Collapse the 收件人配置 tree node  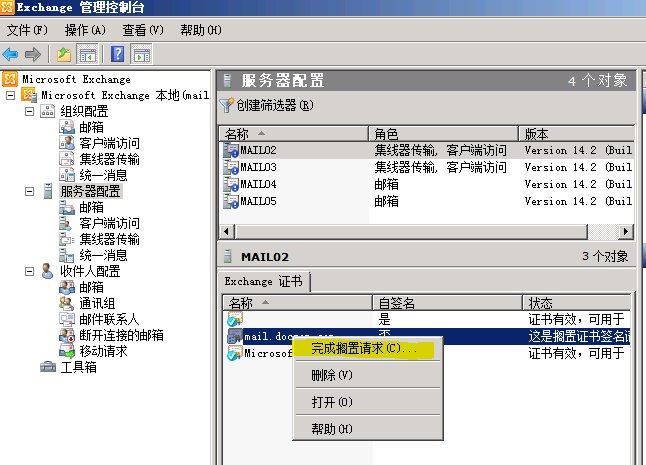29,271
